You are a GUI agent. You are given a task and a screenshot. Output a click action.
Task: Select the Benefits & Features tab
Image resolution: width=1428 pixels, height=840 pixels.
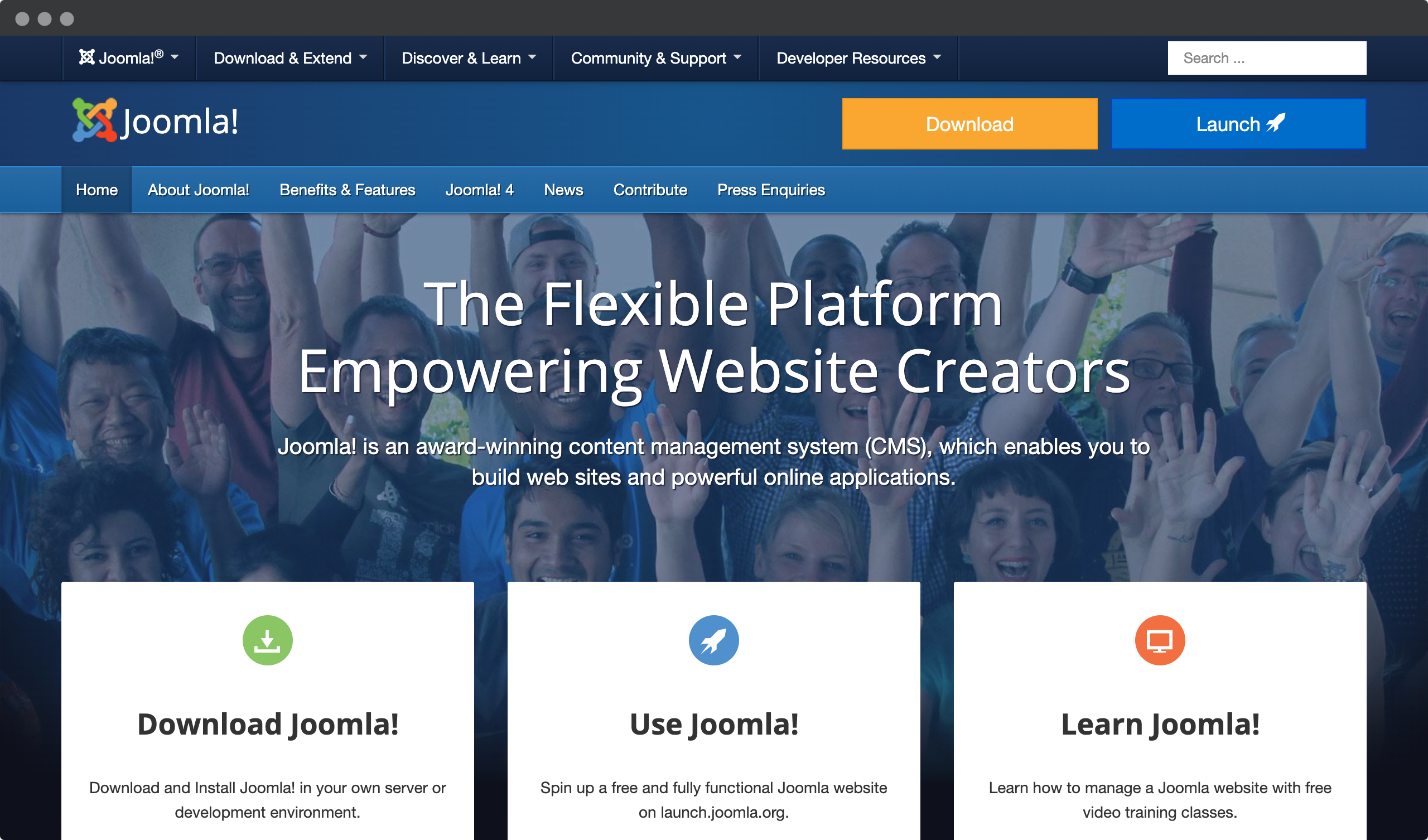pos(348,190)
